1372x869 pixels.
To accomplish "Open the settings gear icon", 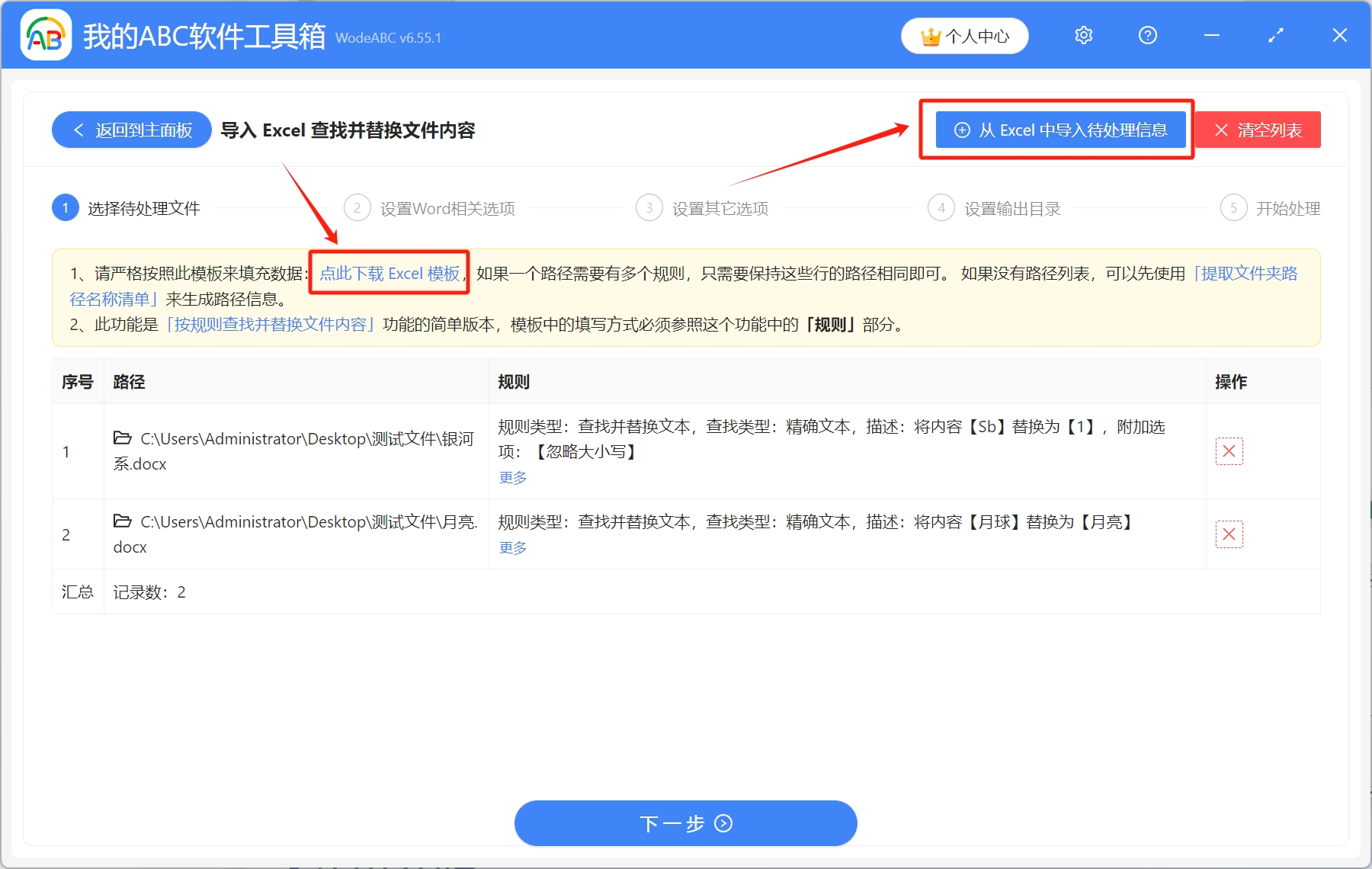I will click(x=1083, y=35).
